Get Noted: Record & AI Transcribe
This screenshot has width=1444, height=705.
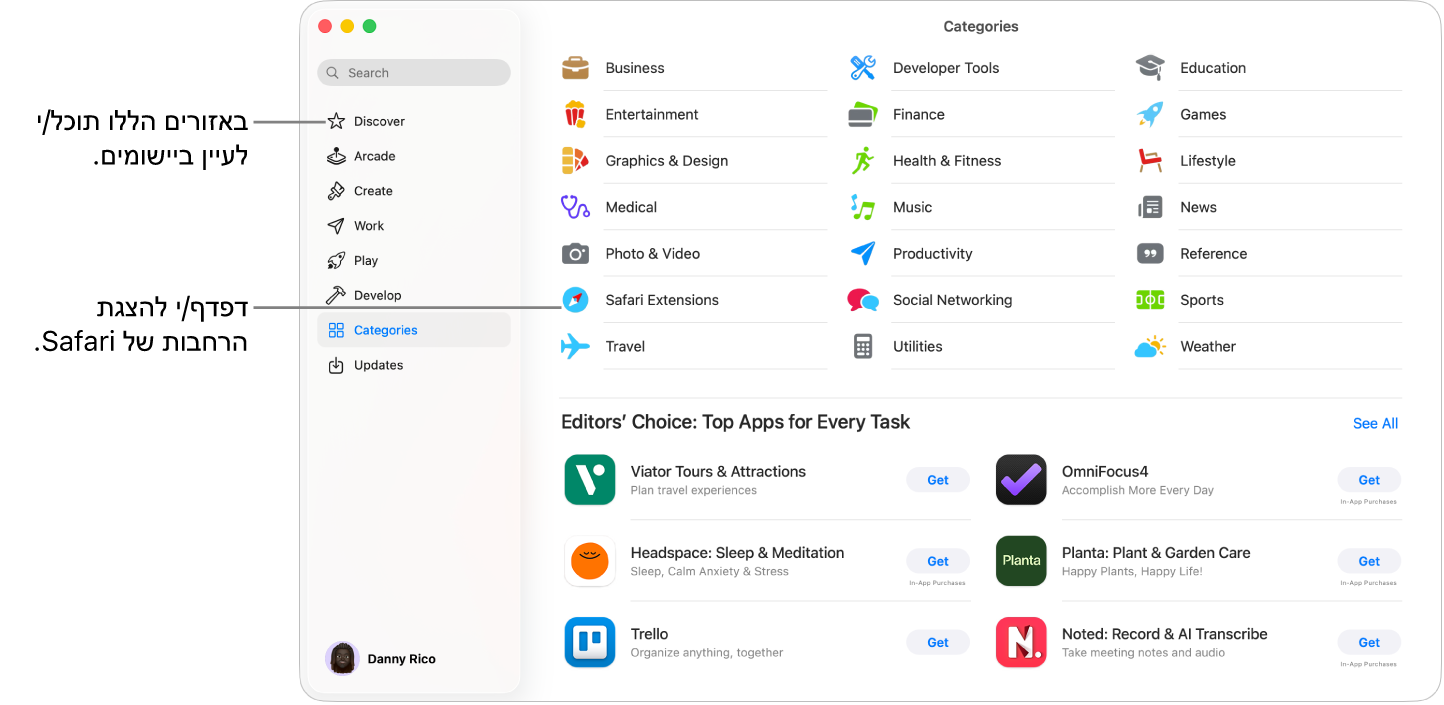pyautogui.click(x=1369, y=643)
